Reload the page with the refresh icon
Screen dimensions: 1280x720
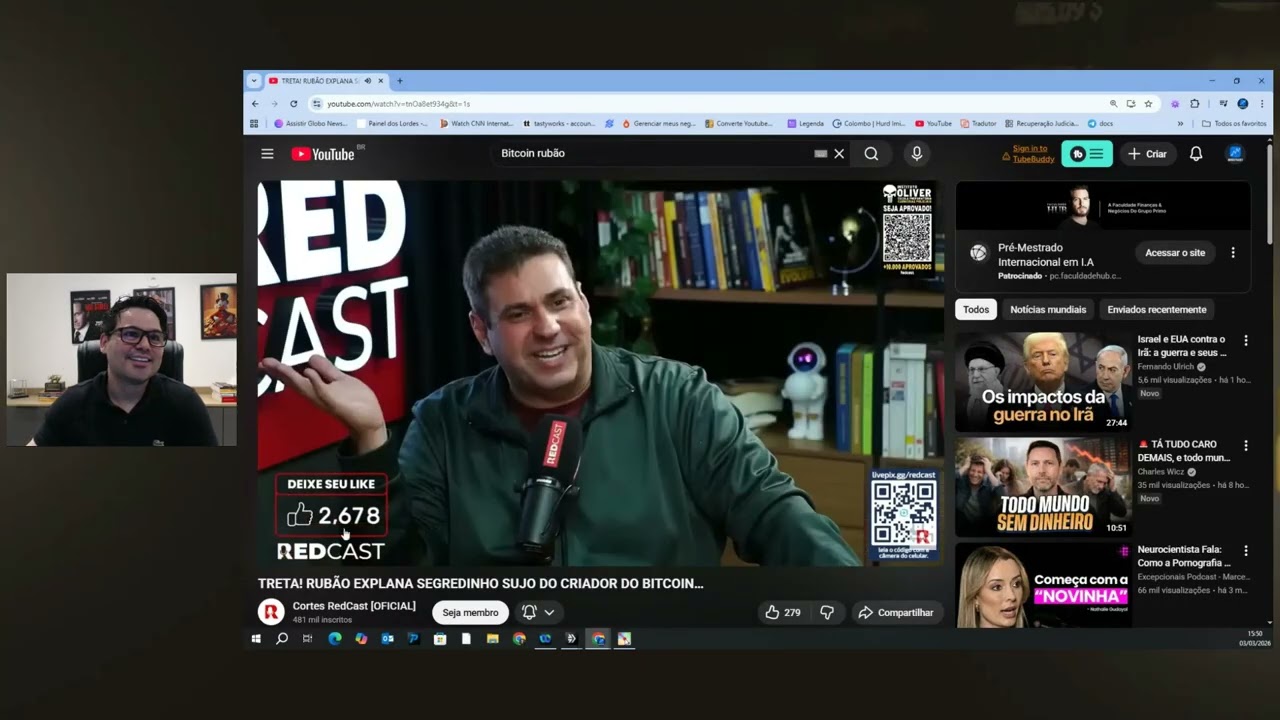point(293,103)
